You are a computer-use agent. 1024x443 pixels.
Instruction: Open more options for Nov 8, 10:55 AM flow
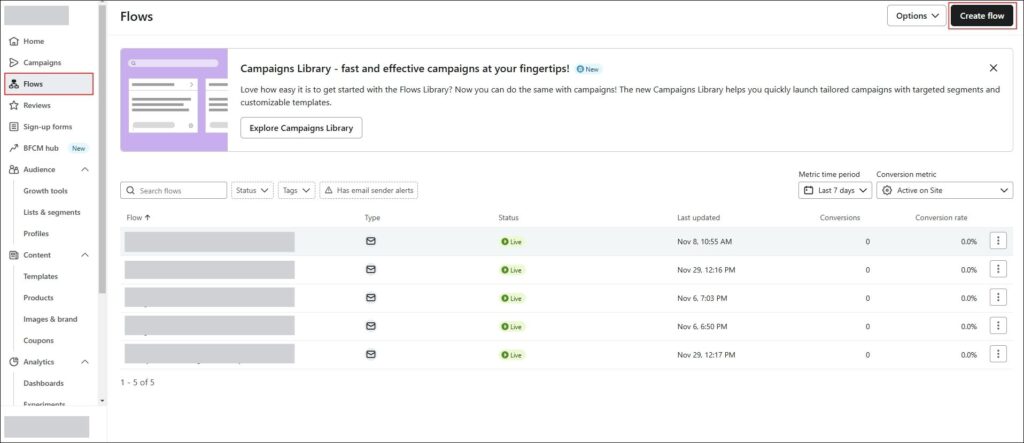click(x=998, y=240)
